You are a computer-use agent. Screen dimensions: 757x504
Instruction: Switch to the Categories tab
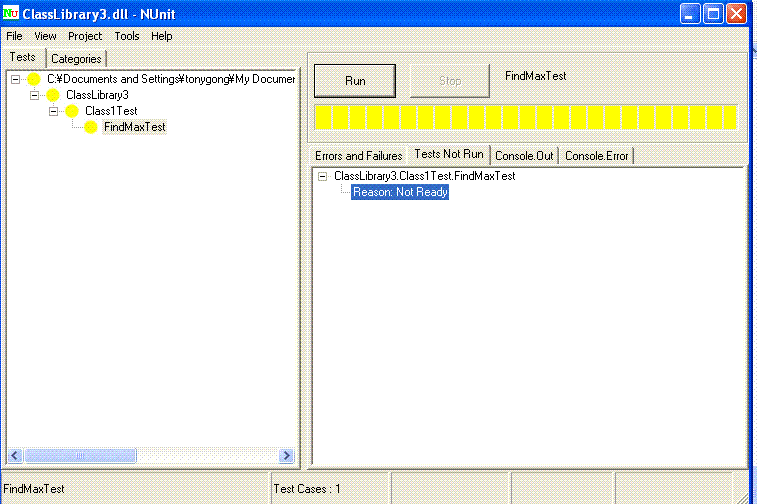click(76, 59)
